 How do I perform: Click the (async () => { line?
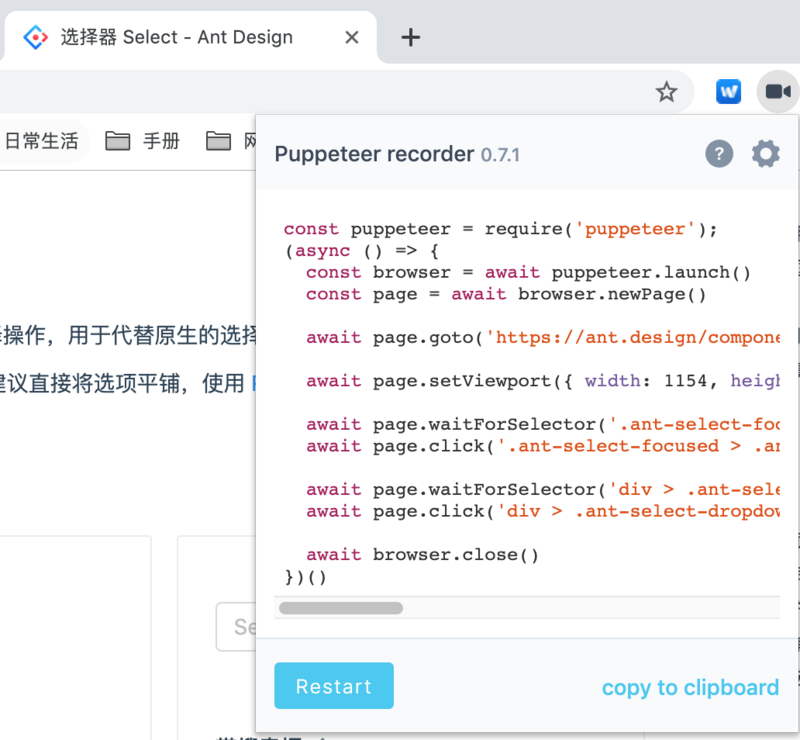[361, 251]
